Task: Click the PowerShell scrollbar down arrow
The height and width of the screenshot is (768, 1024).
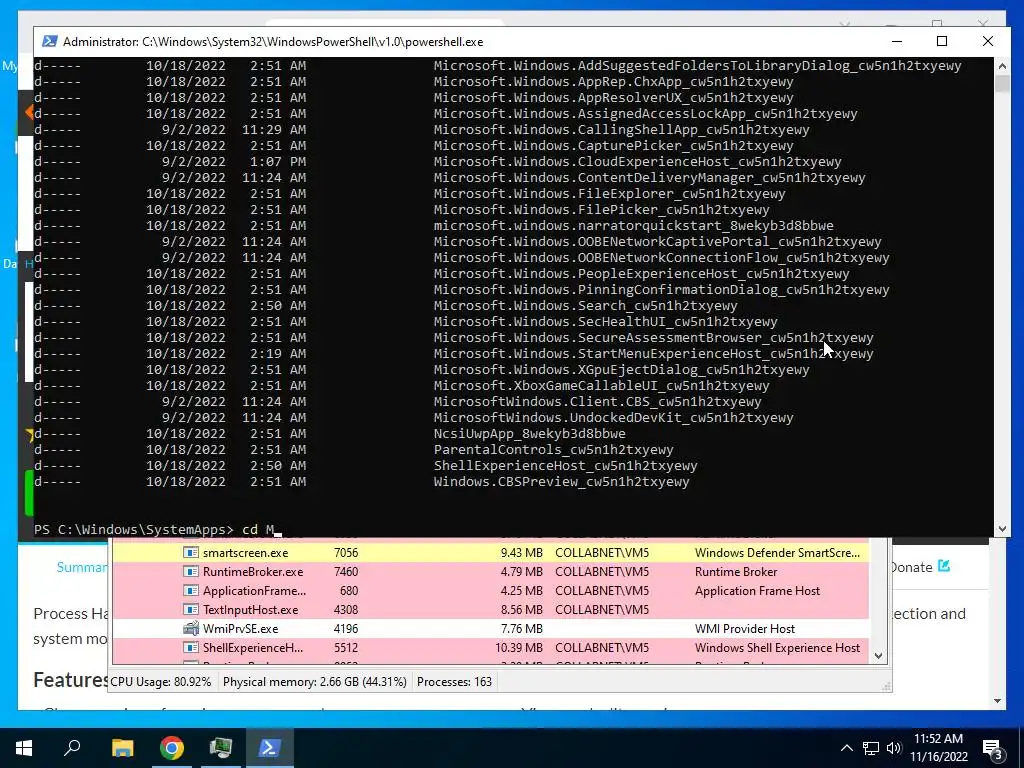Action: (x=1002, y=529)
